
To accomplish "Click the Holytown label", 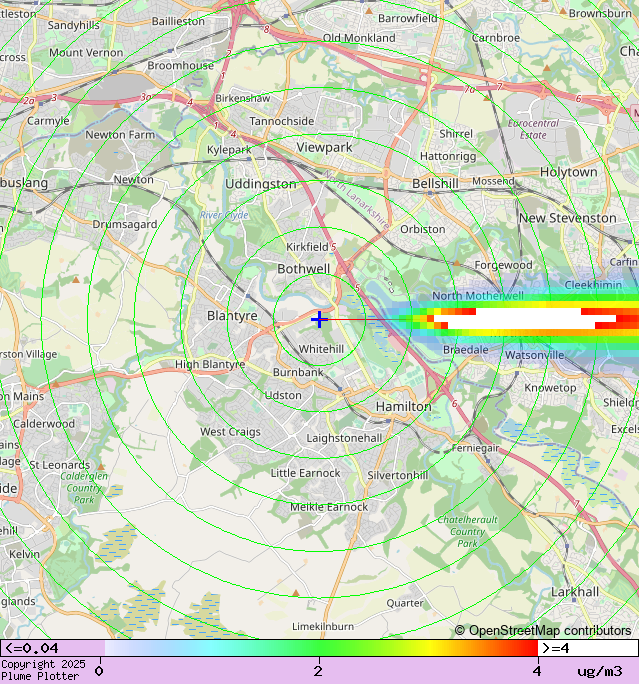I will point(569,172).
